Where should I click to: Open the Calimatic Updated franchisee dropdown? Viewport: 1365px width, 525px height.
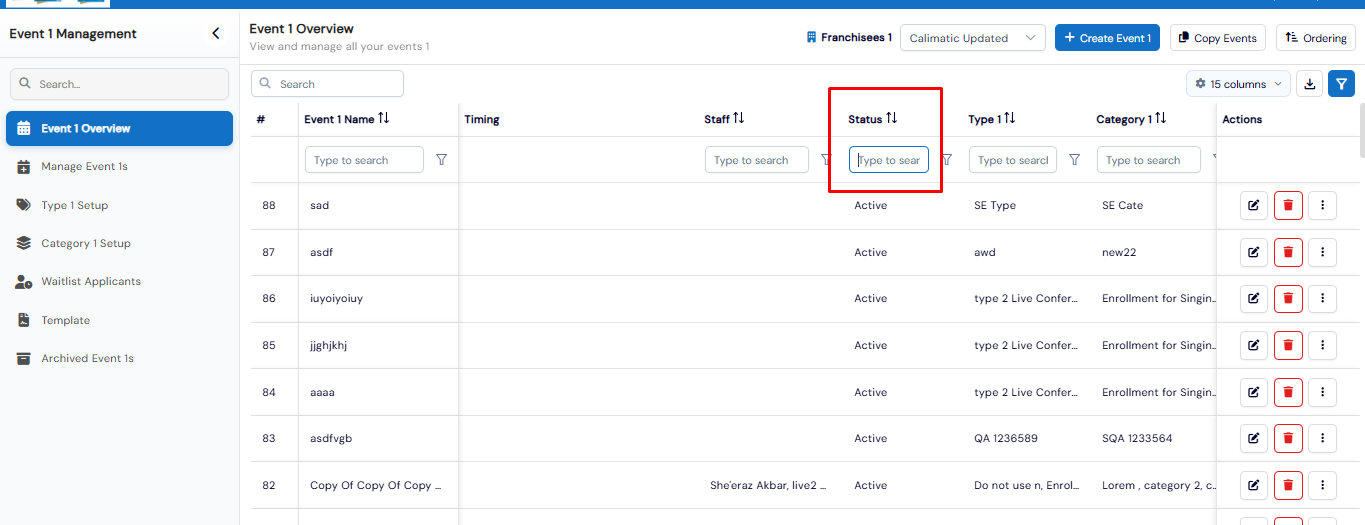pyautogui.click(x=972, y=38)
